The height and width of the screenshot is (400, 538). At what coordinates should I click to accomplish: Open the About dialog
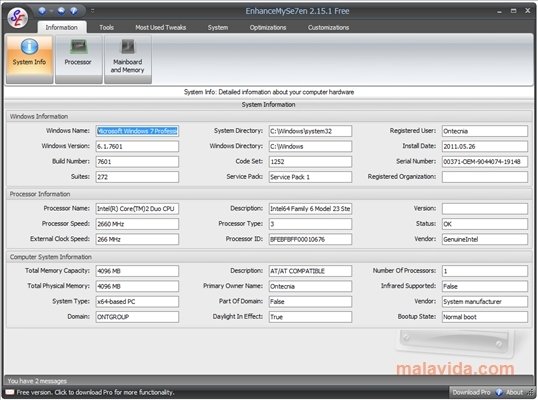(x=514, y=392)
